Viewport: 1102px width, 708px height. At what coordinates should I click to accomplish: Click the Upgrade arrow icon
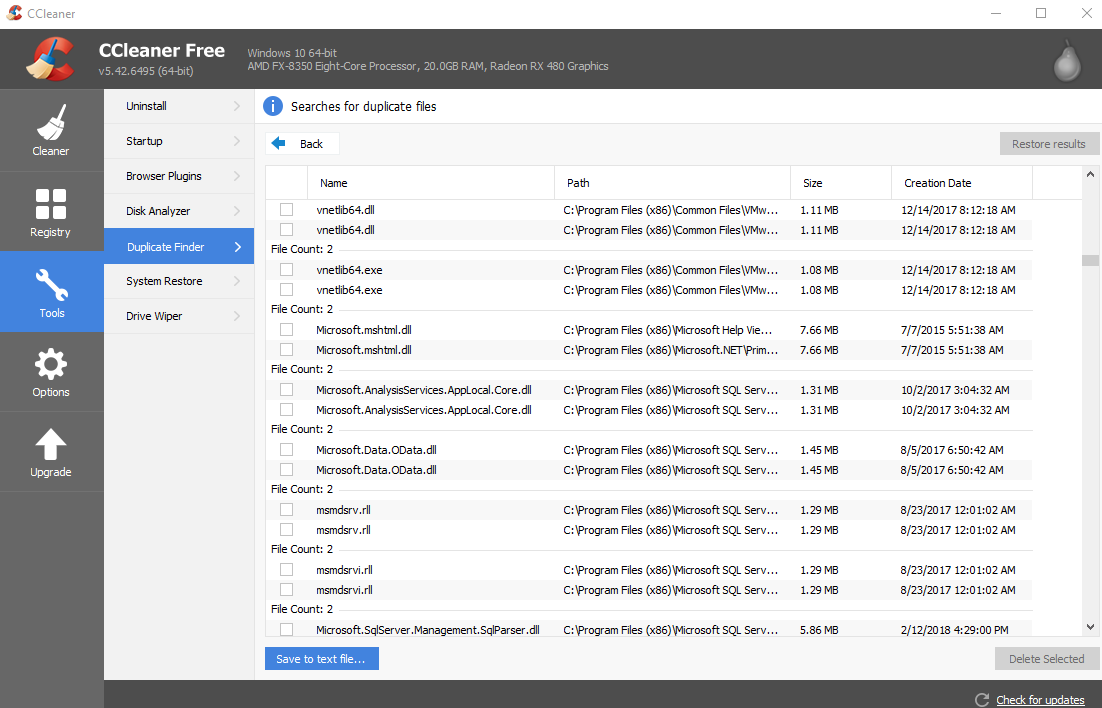[x=51, y=445]
